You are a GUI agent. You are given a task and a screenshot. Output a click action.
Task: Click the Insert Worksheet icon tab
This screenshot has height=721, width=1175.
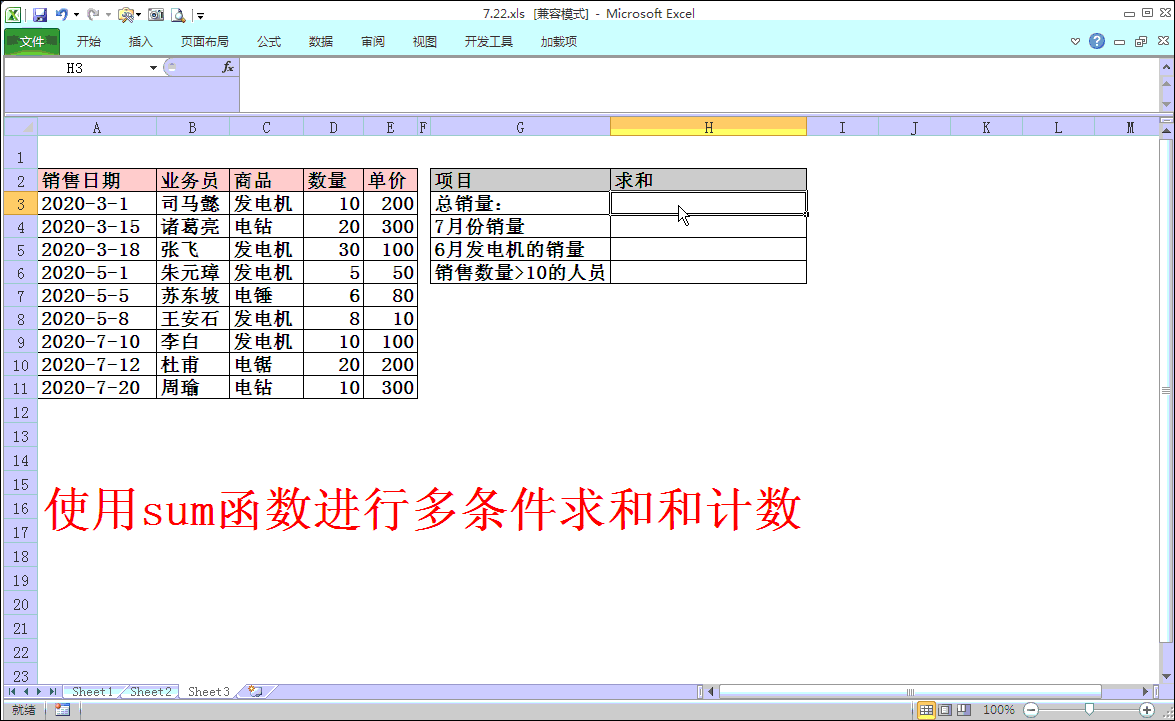[x=256, y=692]
